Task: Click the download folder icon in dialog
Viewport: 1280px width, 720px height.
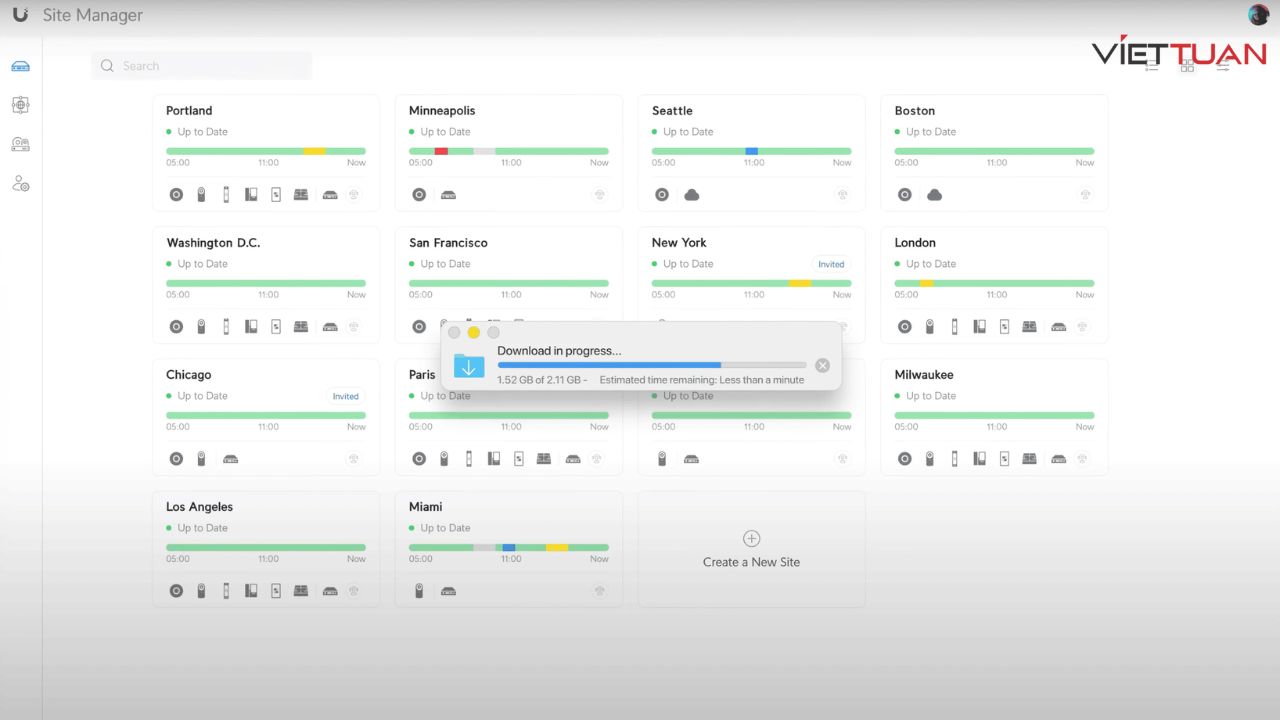Action: pos(469,366)
